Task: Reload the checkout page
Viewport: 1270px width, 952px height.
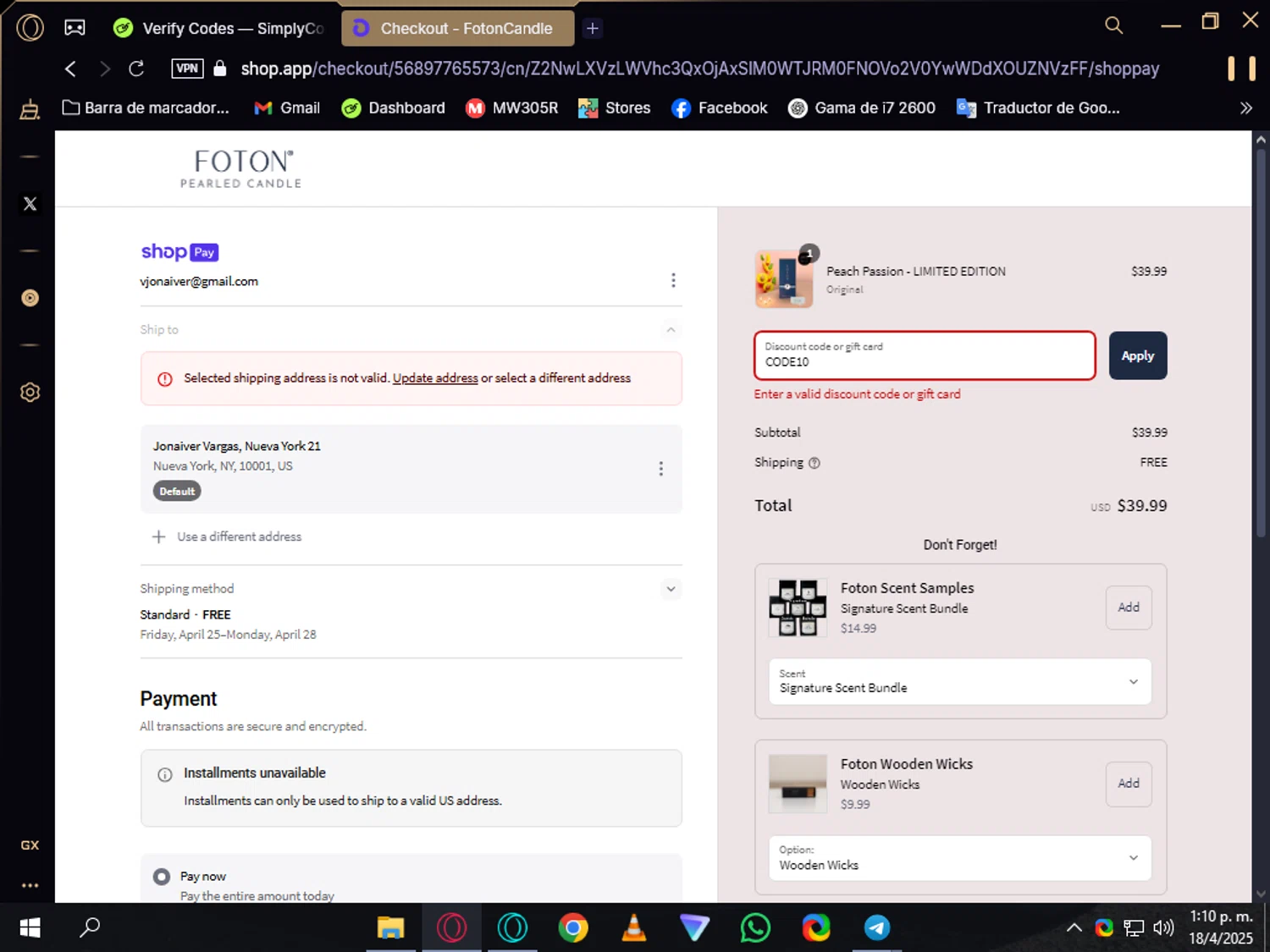Action: click(x=136, y=69)
